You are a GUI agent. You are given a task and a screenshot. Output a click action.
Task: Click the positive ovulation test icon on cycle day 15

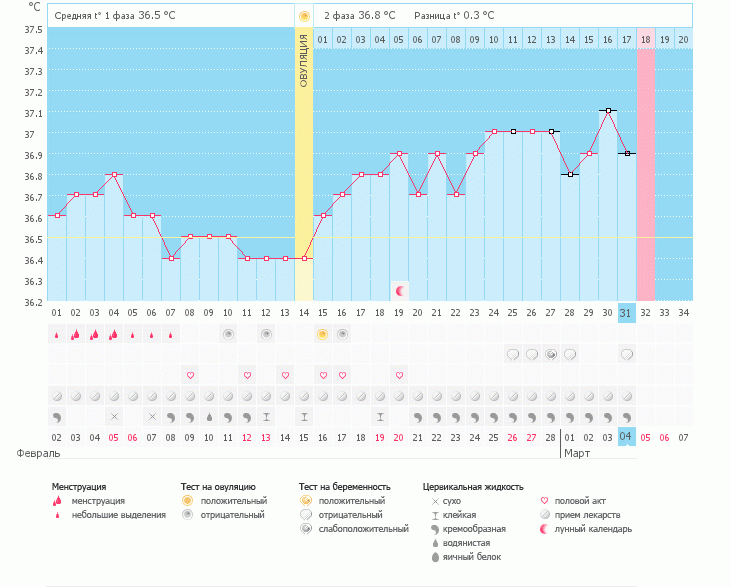click(x=323, y=334)
